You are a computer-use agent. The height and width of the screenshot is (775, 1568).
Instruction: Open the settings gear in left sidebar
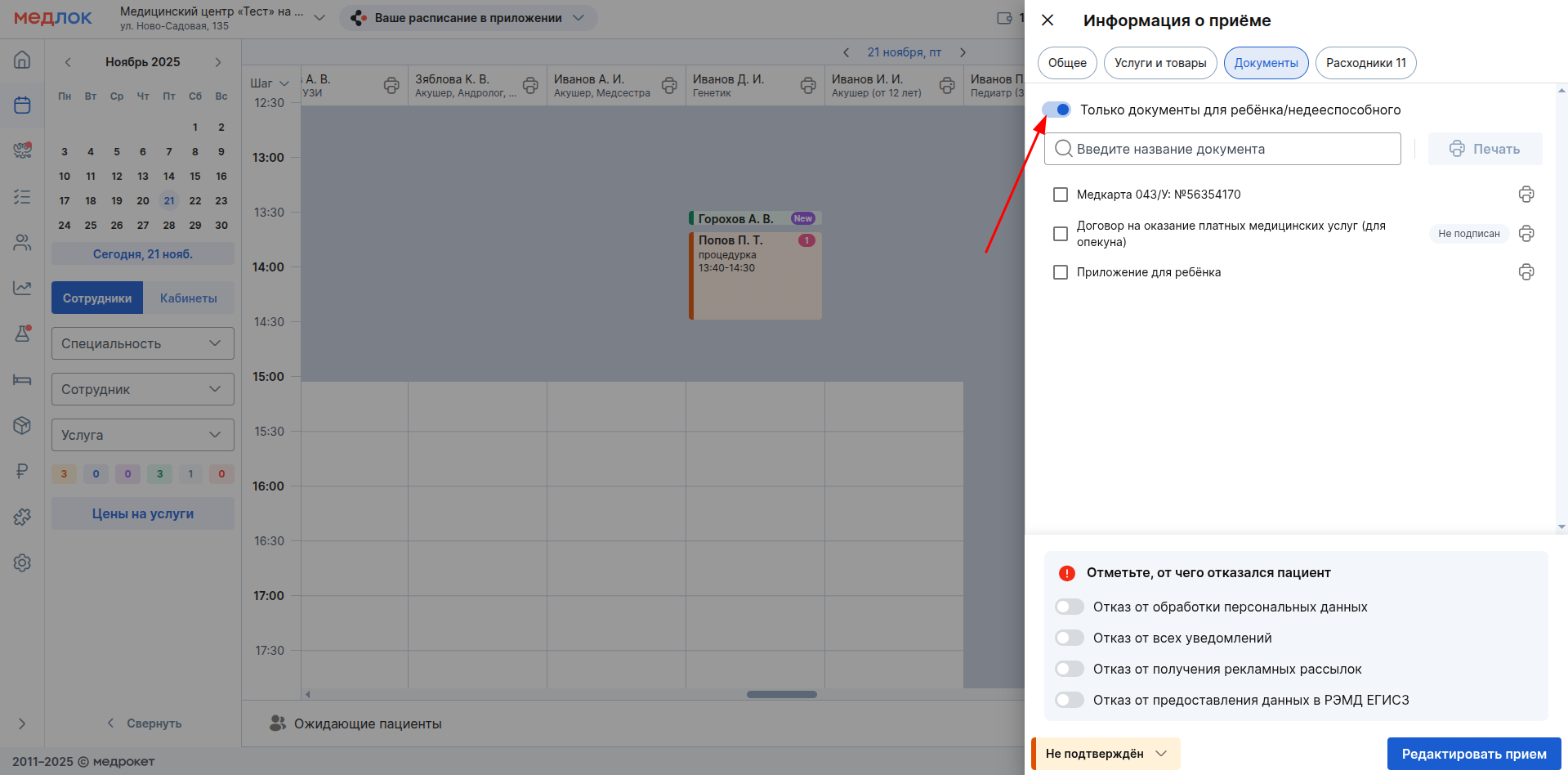22,563
